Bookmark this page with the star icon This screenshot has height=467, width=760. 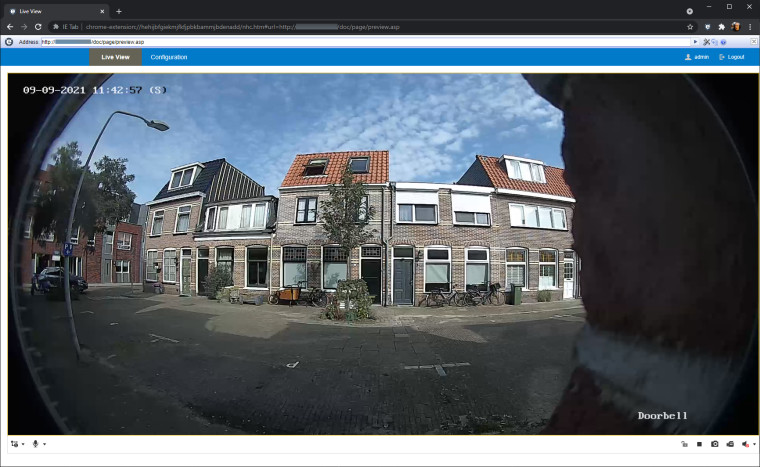click(x=690, y=27)
